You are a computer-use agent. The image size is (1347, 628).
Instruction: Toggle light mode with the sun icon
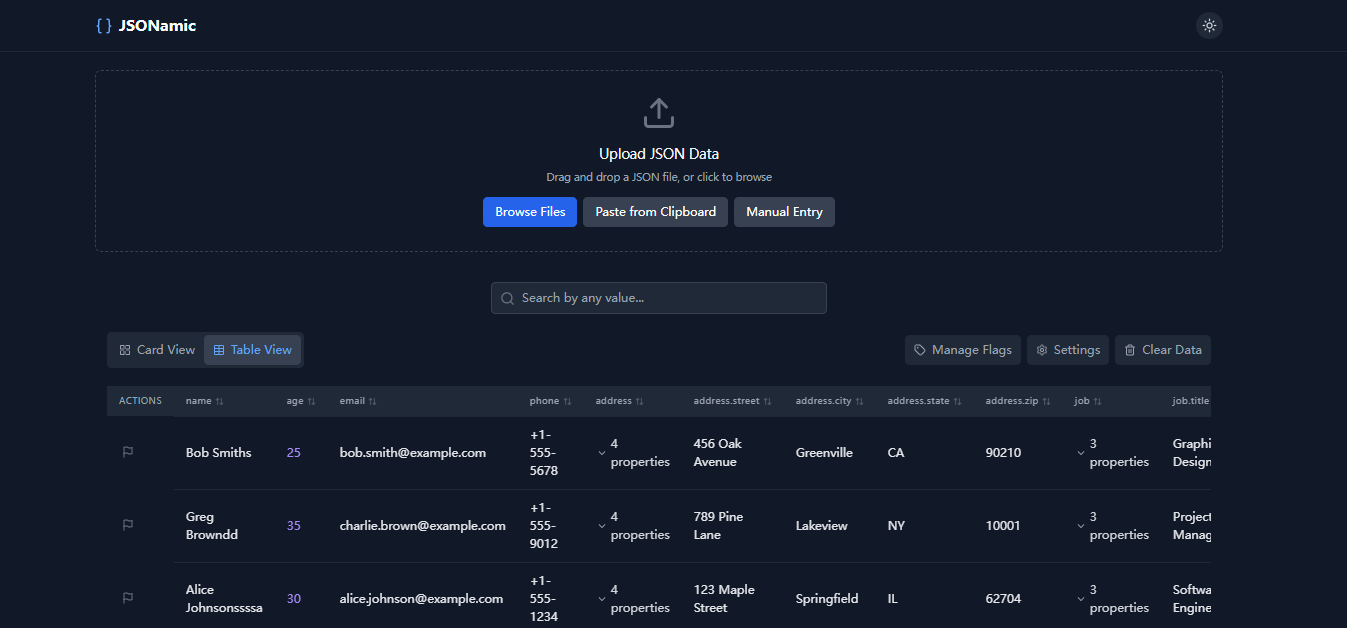(x=1209, y=25)
